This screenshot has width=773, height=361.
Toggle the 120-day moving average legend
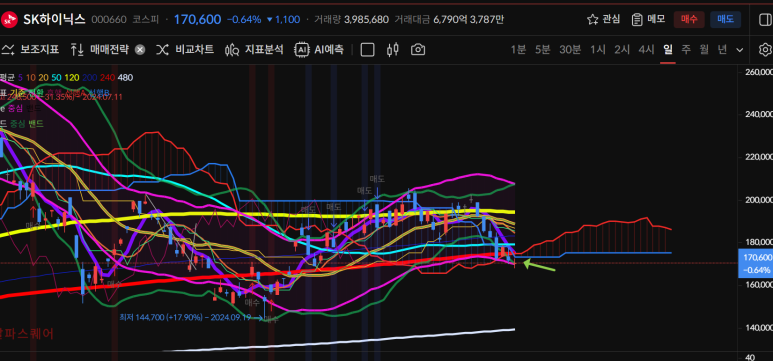tap(71, 77)
